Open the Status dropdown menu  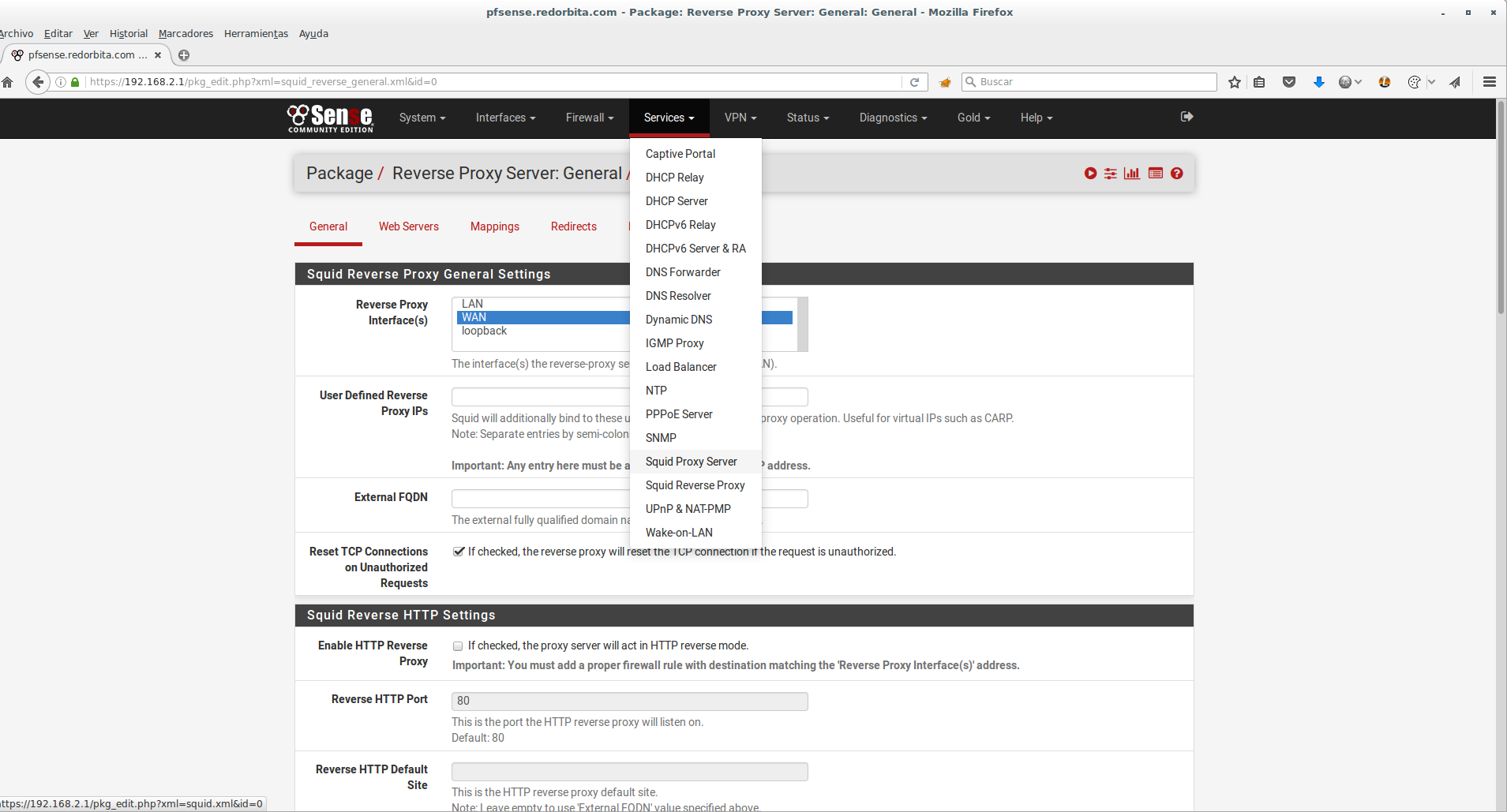click(808, 118)
